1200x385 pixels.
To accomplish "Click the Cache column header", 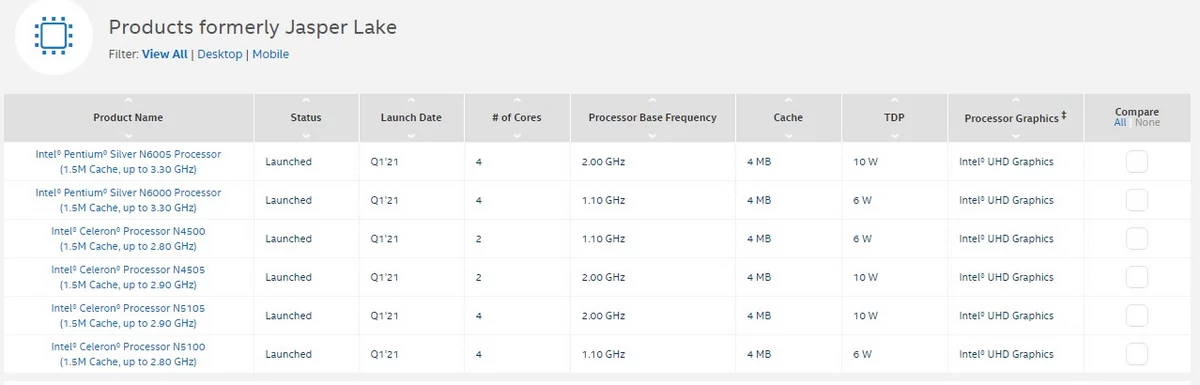I will click(788, 117).
